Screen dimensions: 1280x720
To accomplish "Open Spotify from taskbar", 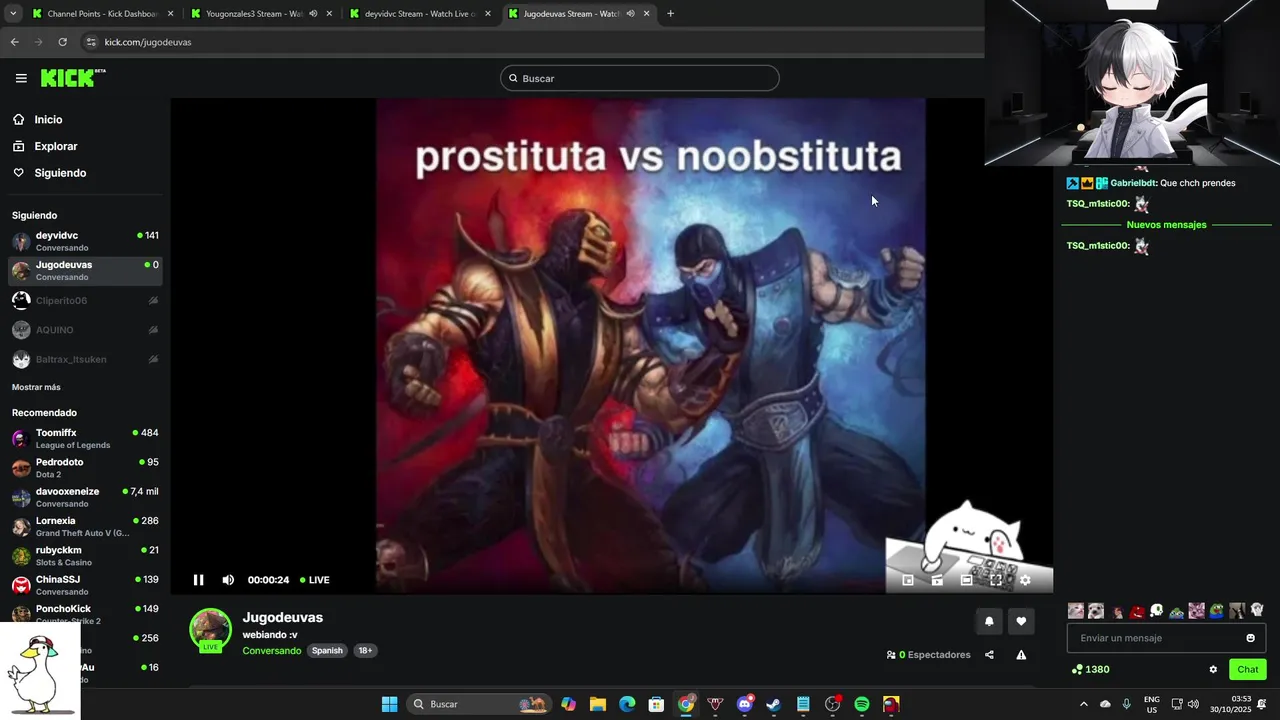I will 862,704.
